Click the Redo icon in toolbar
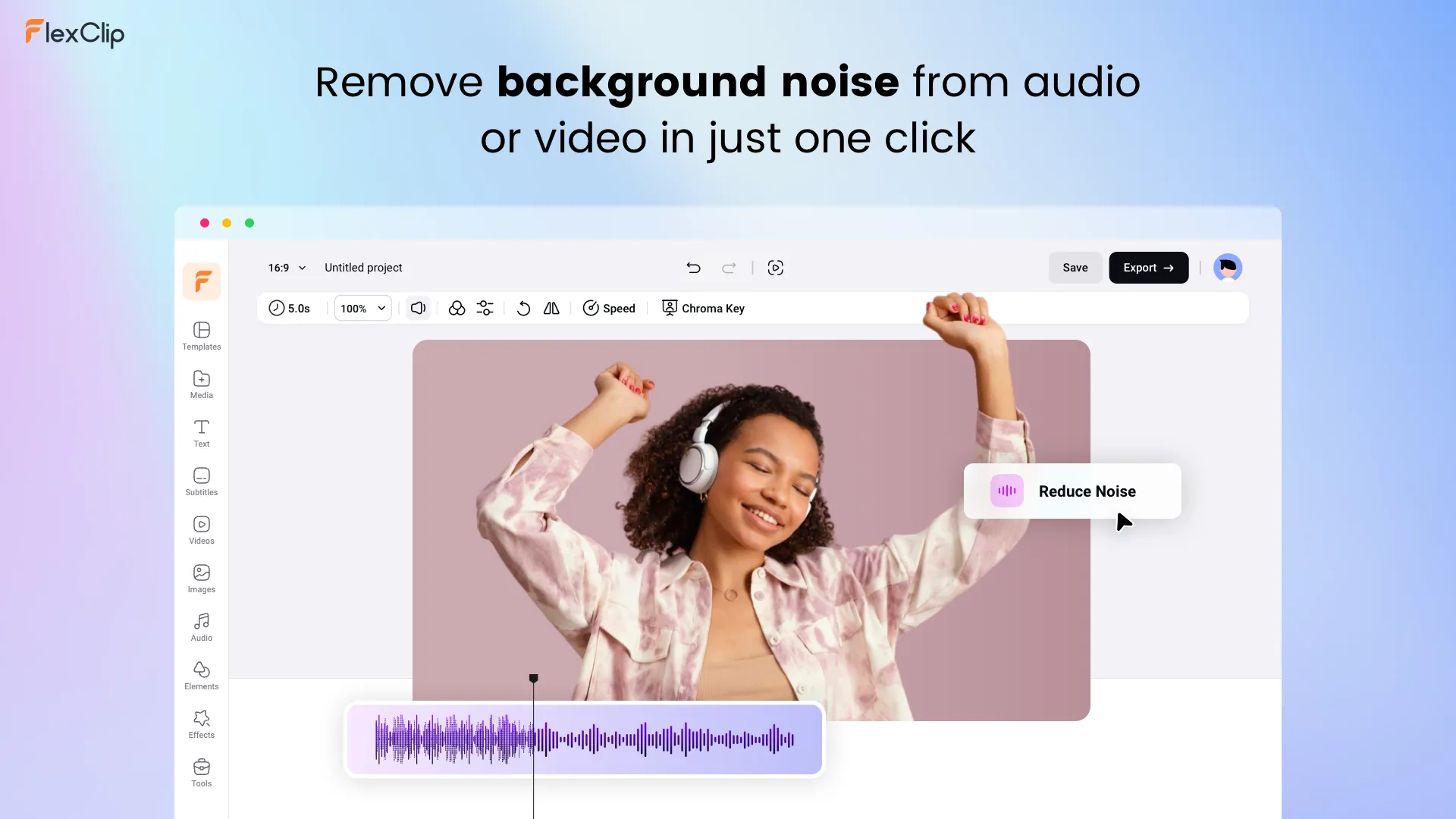This screenshot has height=819, width=1456. coord(727,267)
